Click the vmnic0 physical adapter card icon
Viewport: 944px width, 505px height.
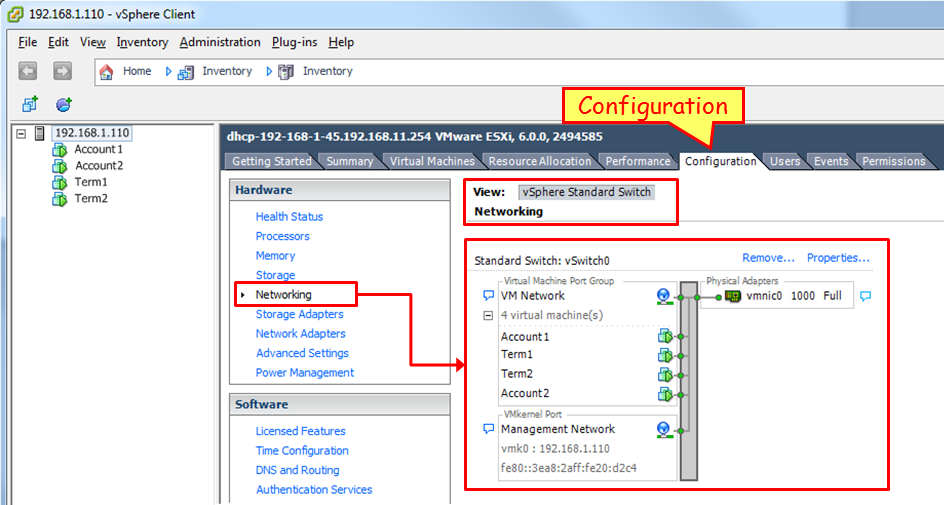click(x=733, y=296)
